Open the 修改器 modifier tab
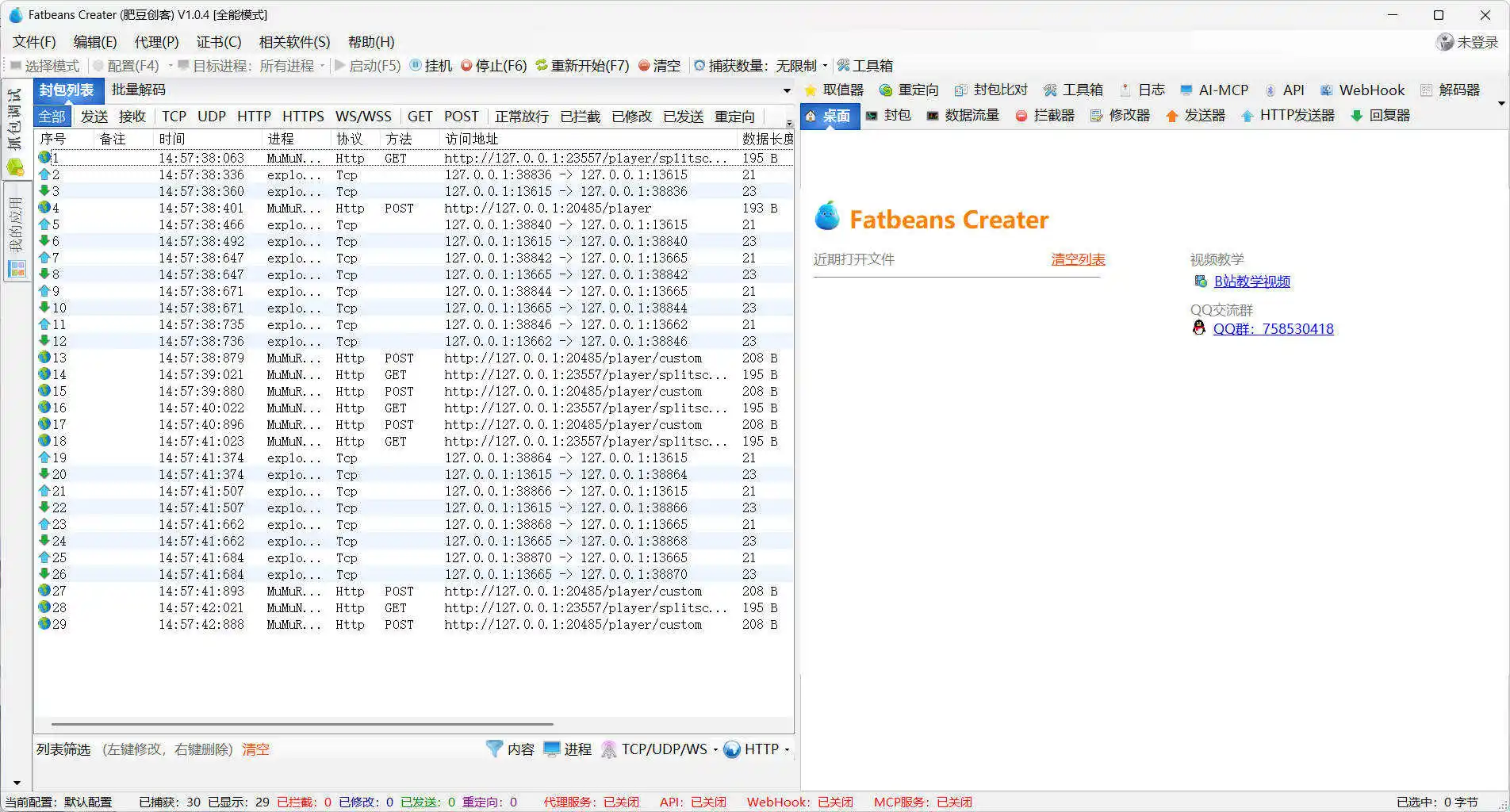The width and height of the screenshot is (1510, 812). tap(1120, 116)
